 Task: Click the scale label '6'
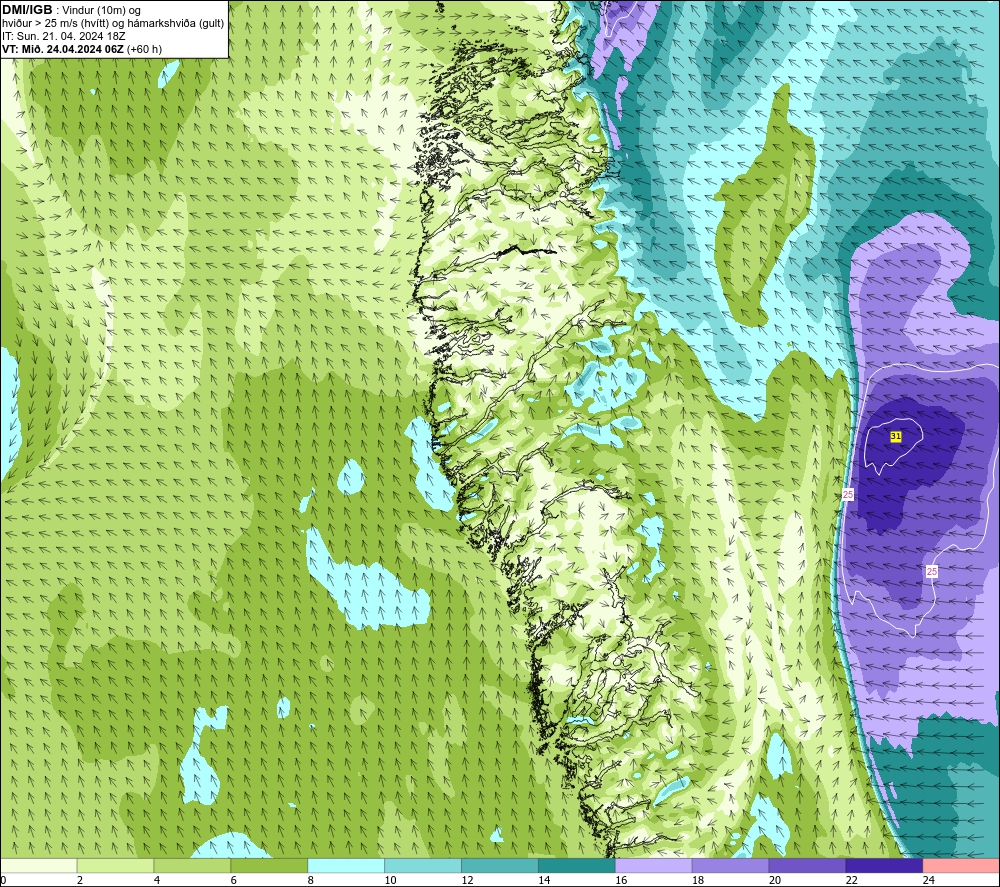coord(234,880)
